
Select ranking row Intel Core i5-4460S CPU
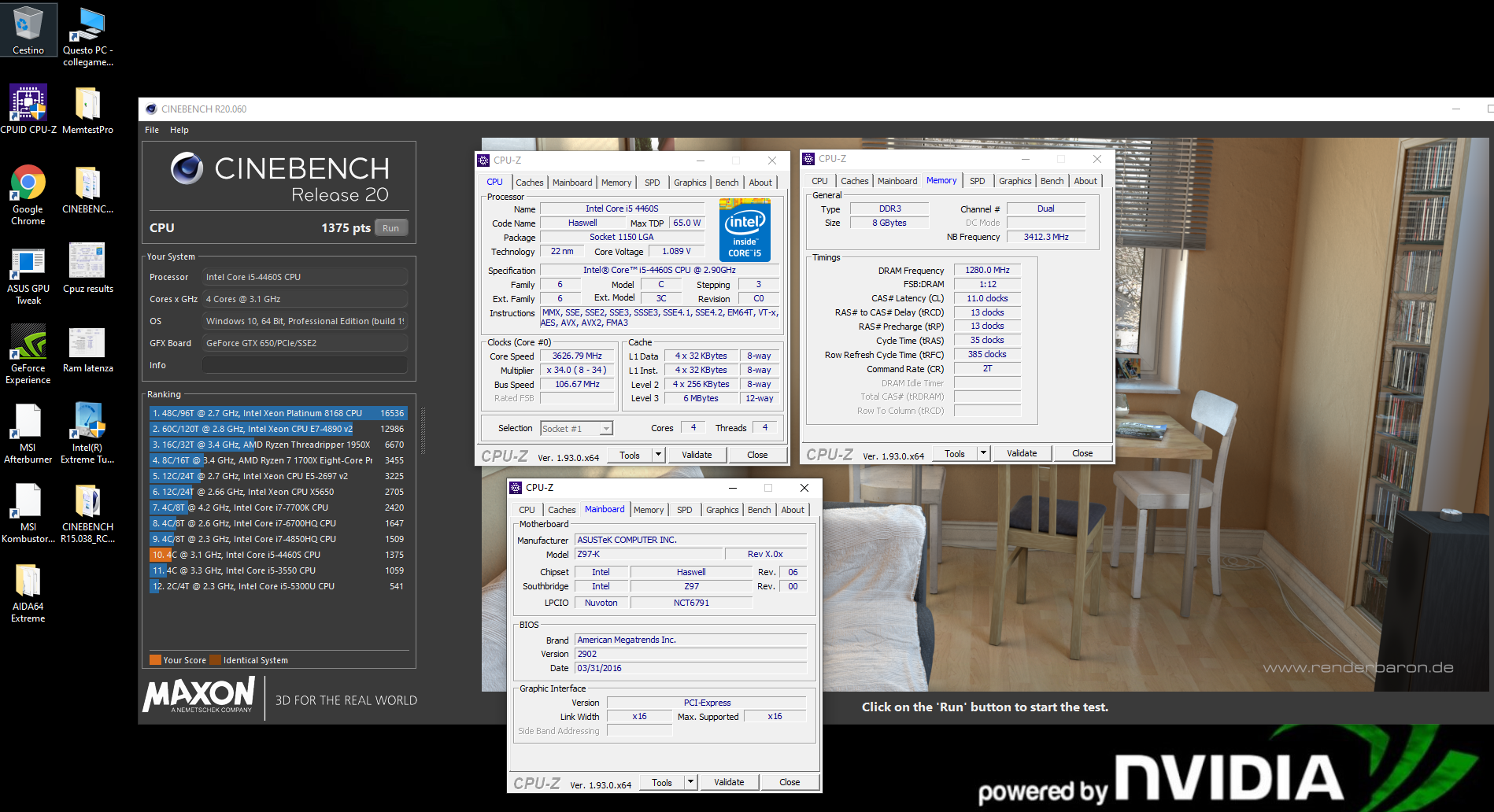(278, 555)
